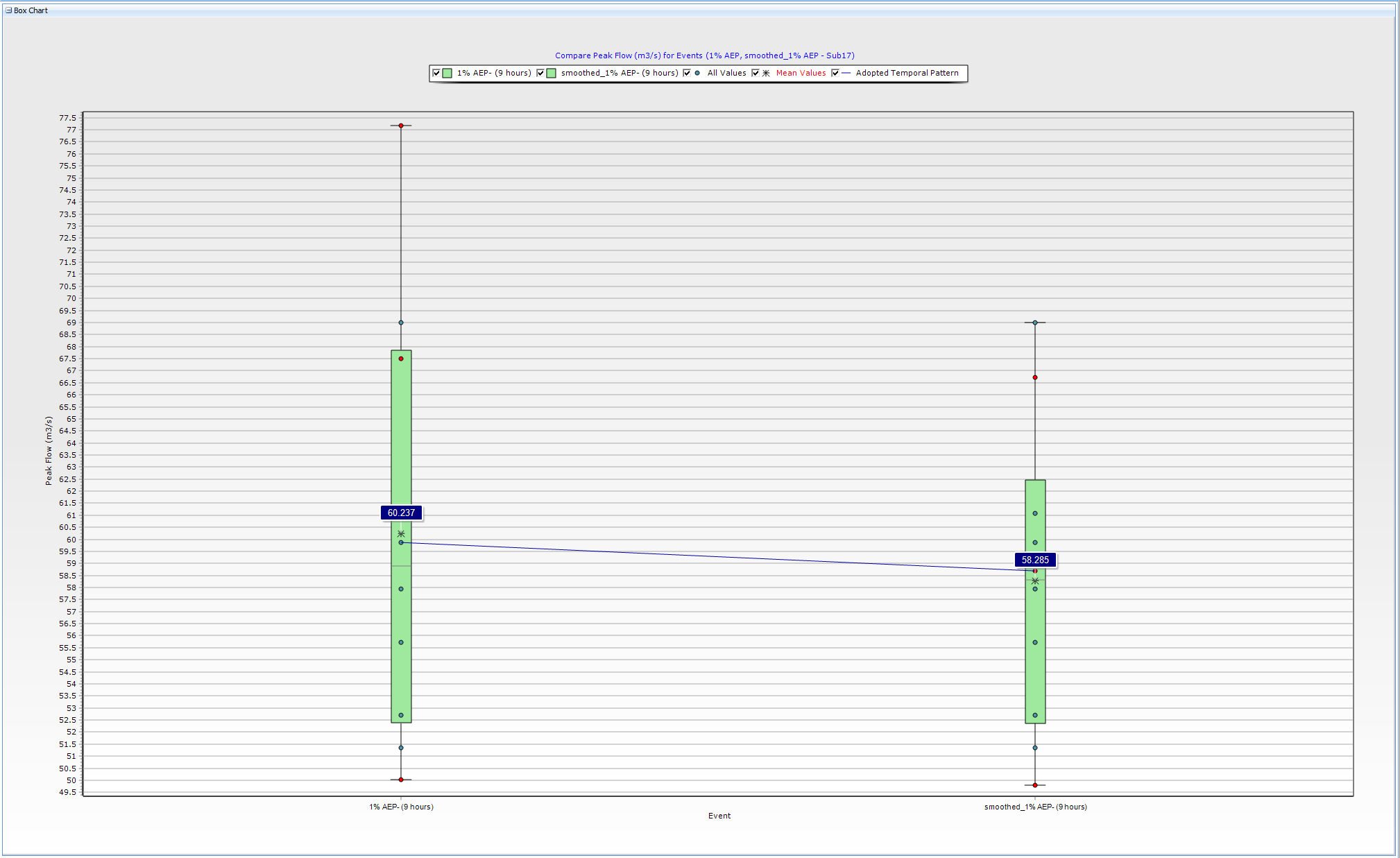Click the Mean Values legend text
Viewport: 1400px width, 858px height.
[x=801, y=73]
